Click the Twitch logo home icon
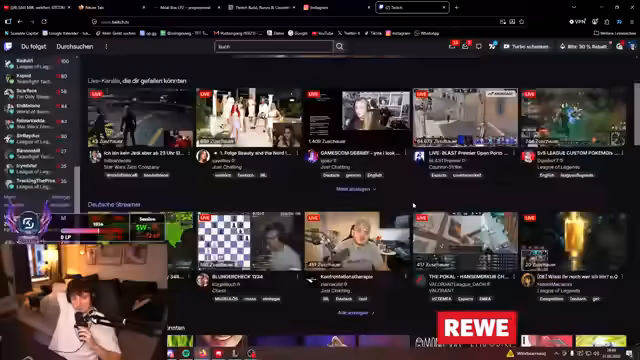Image resolution: width=640 pixels, height=360 pixels. [8, 47]
